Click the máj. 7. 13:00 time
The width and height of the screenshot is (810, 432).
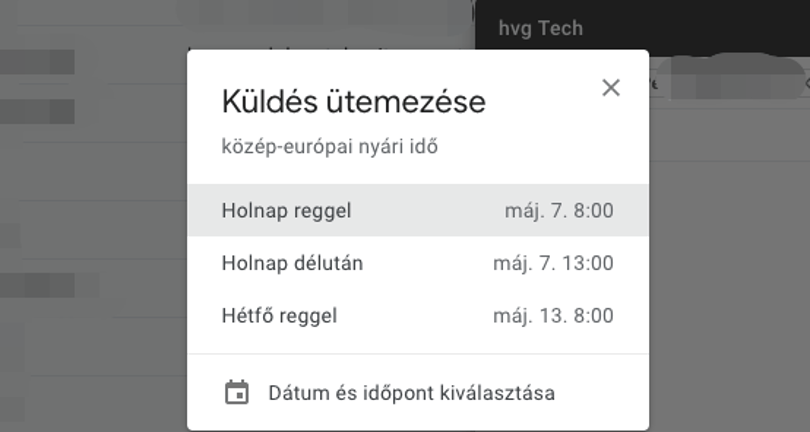click(553, 263)
